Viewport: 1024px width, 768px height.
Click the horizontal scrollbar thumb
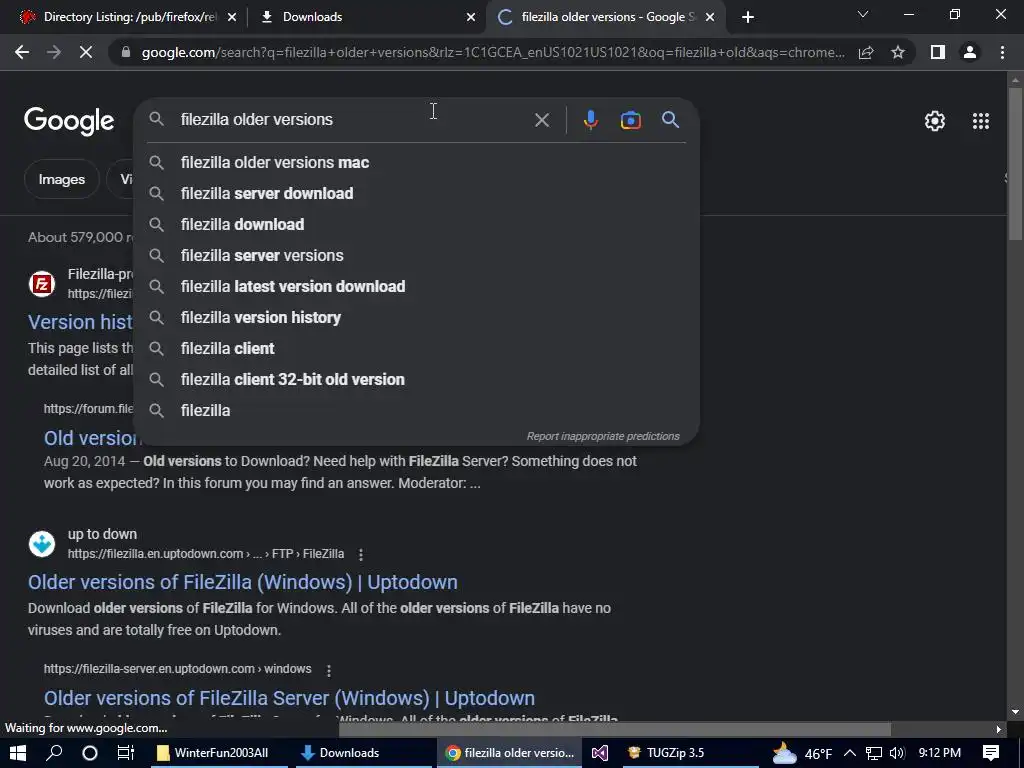614,729
